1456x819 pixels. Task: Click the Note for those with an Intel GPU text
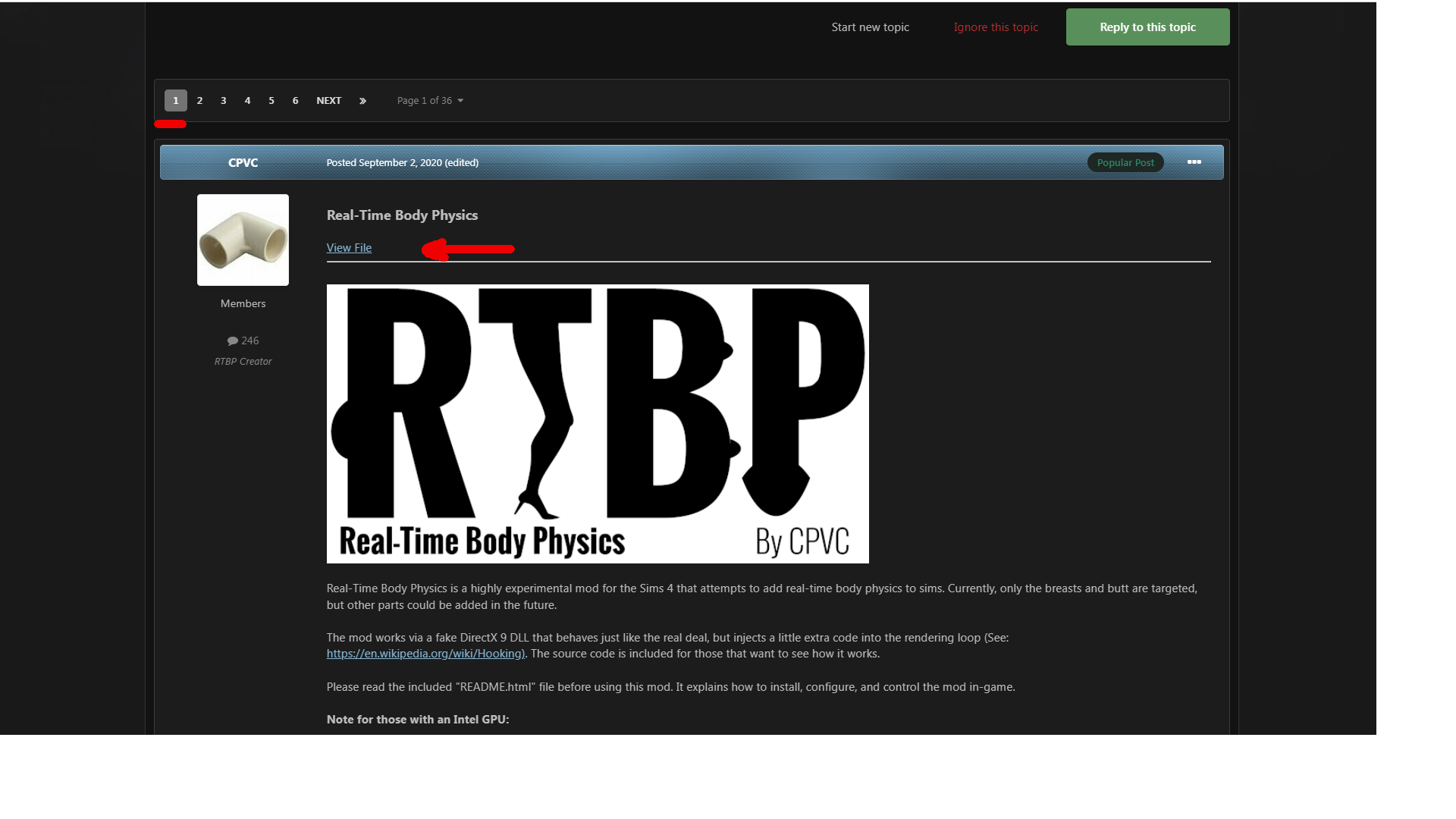tap(418, 720)
